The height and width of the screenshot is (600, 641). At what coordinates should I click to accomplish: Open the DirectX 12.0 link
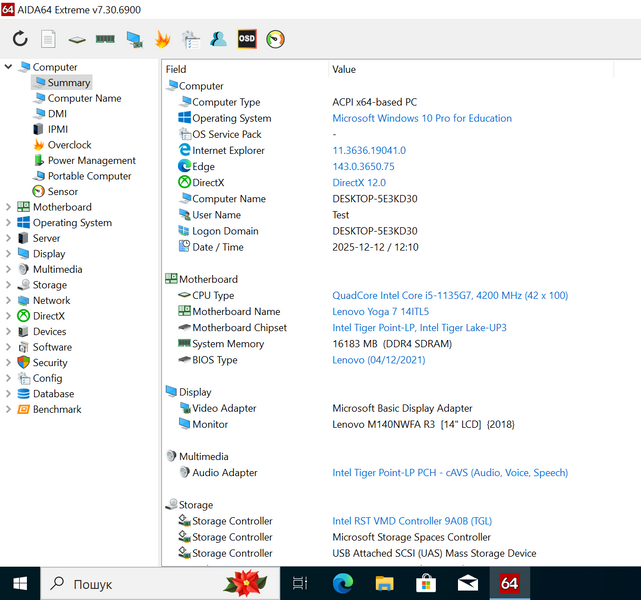359,182
